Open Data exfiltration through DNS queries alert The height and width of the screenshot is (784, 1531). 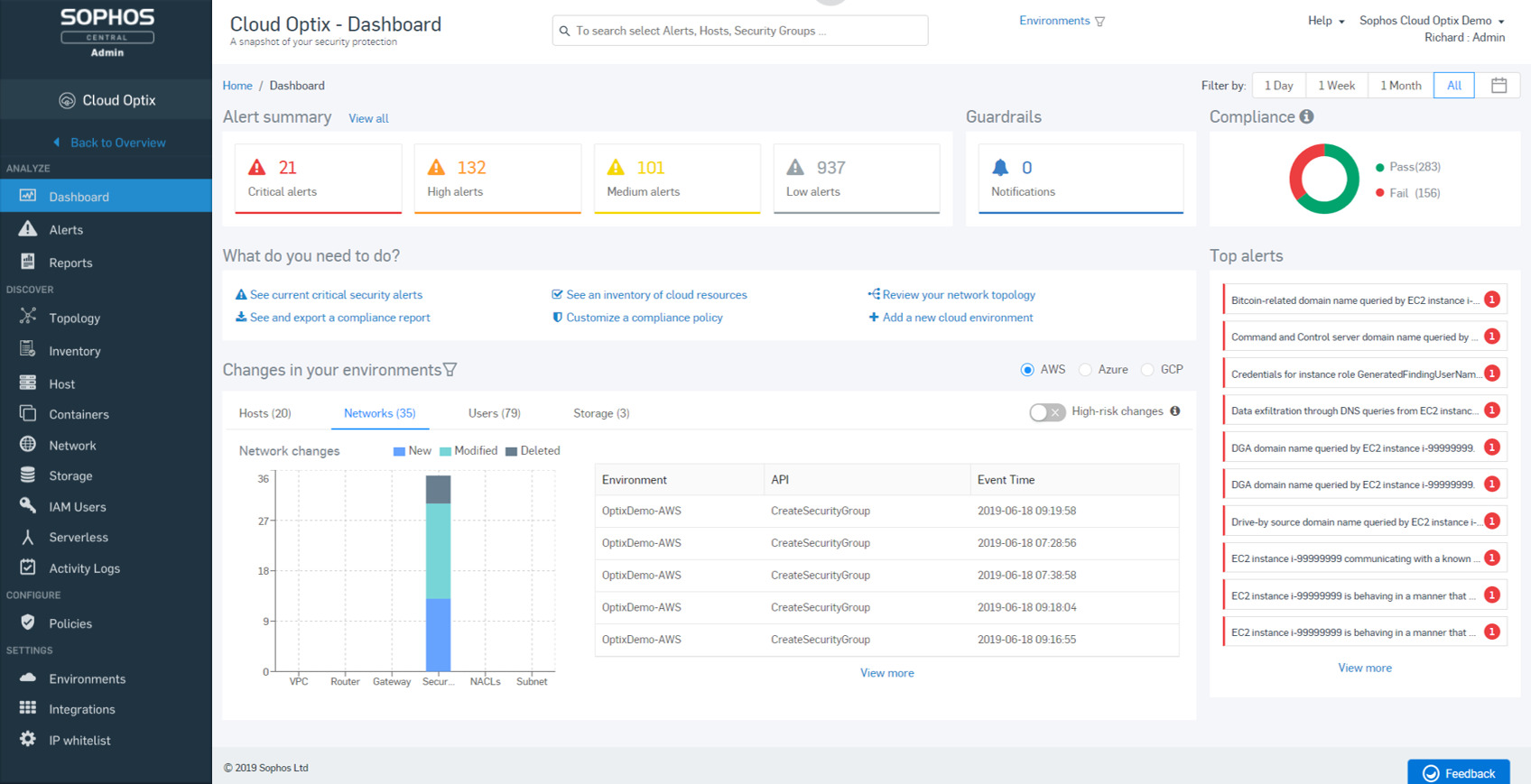(1364, 410)
